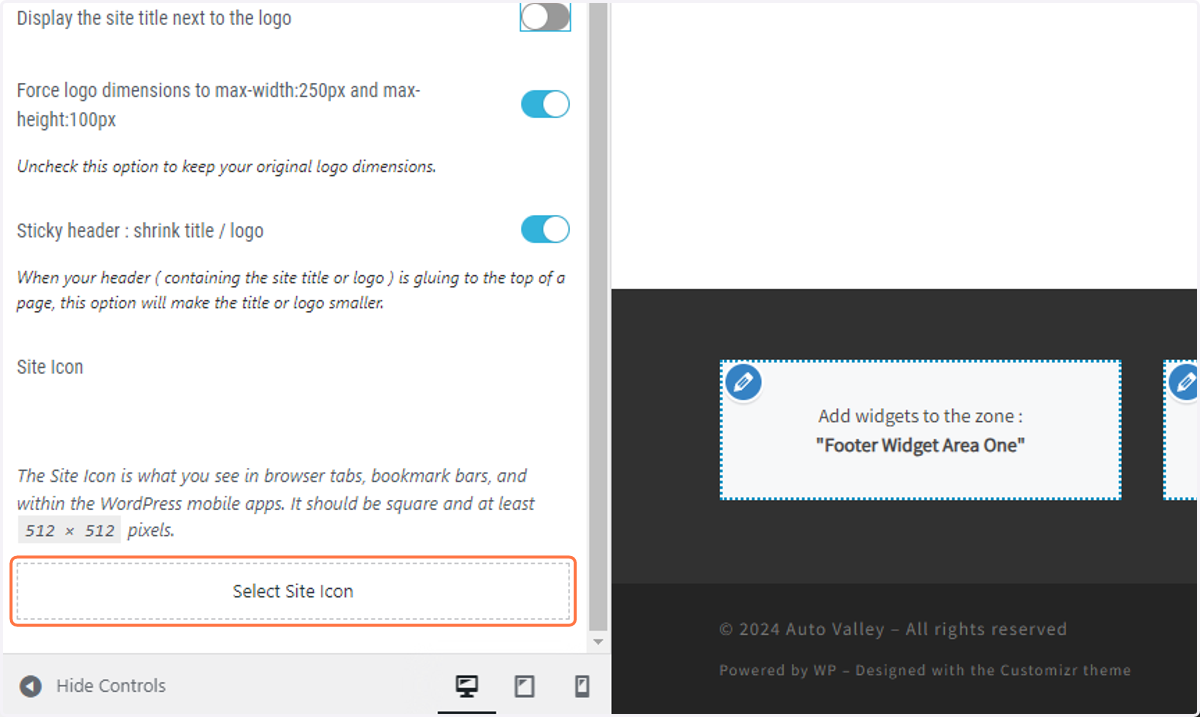Click the partially visible second footer widget pencil

point(1185,382)
